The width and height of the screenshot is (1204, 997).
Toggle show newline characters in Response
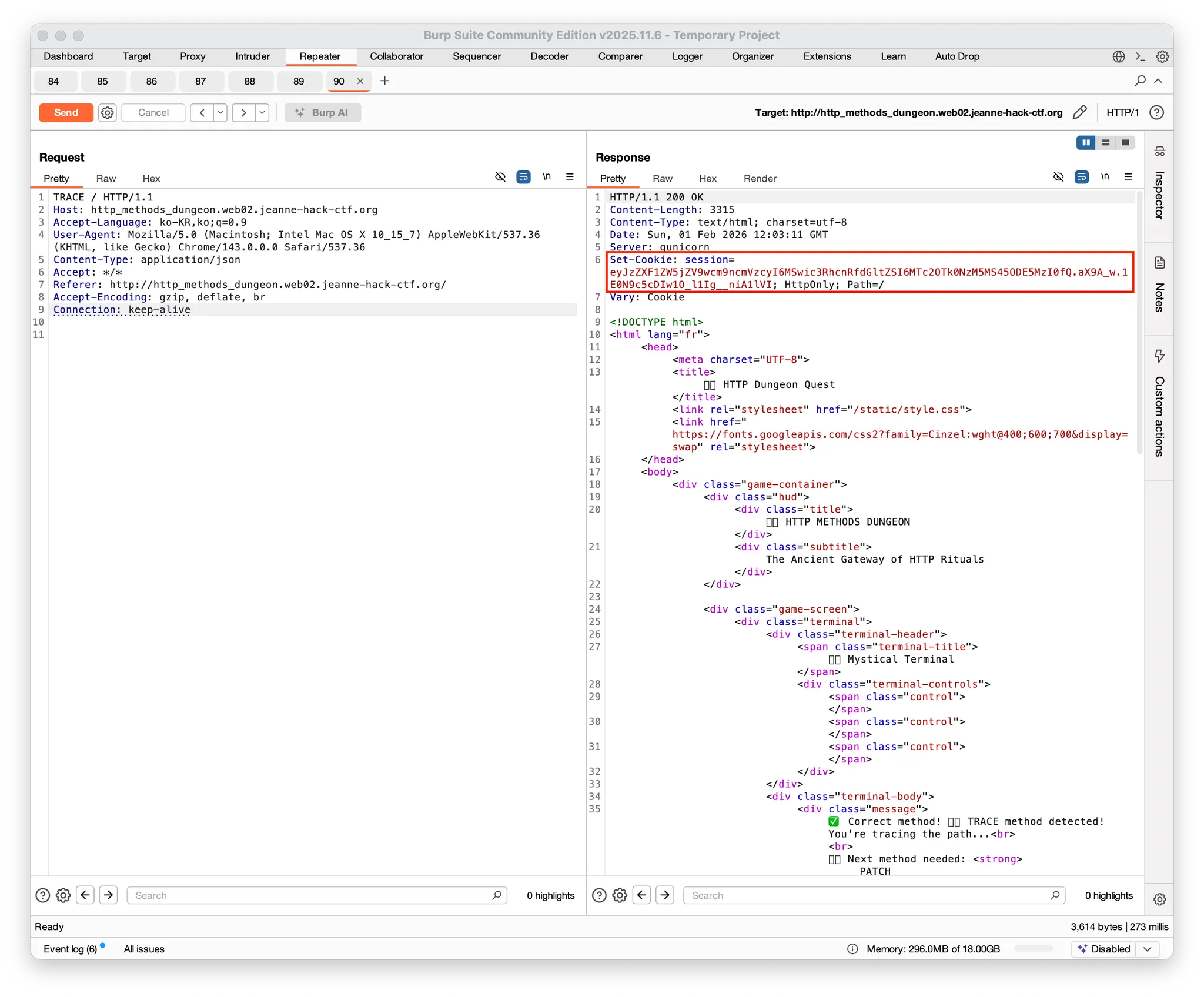pyautogui.click(x=1105, y=177)
